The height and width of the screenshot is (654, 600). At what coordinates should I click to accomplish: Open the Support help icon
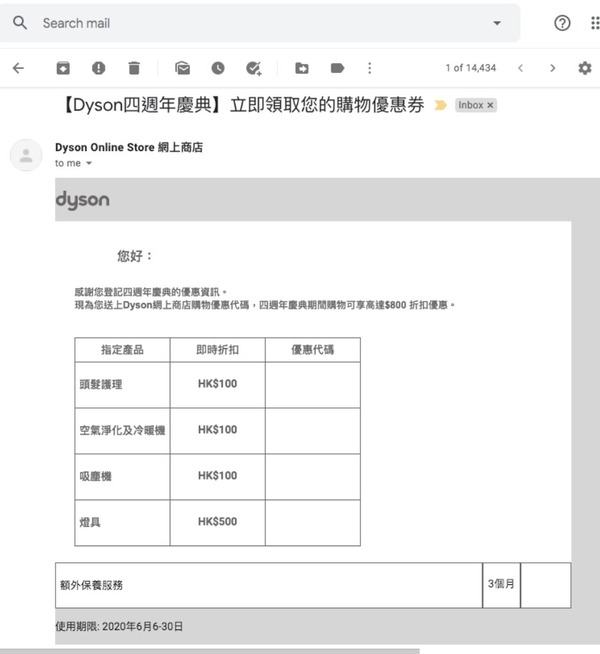coord(562,23)
